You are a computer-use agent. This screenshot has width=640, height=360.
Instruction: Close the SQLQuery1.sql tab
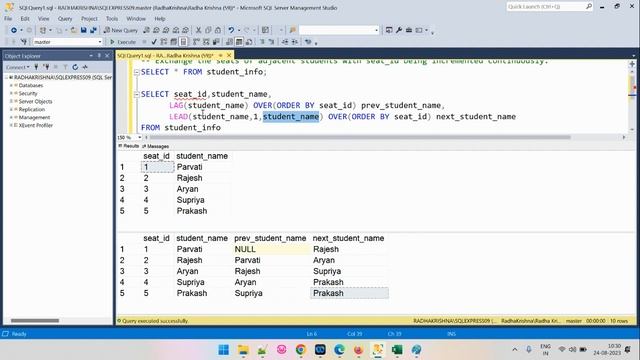pos(229,55)
